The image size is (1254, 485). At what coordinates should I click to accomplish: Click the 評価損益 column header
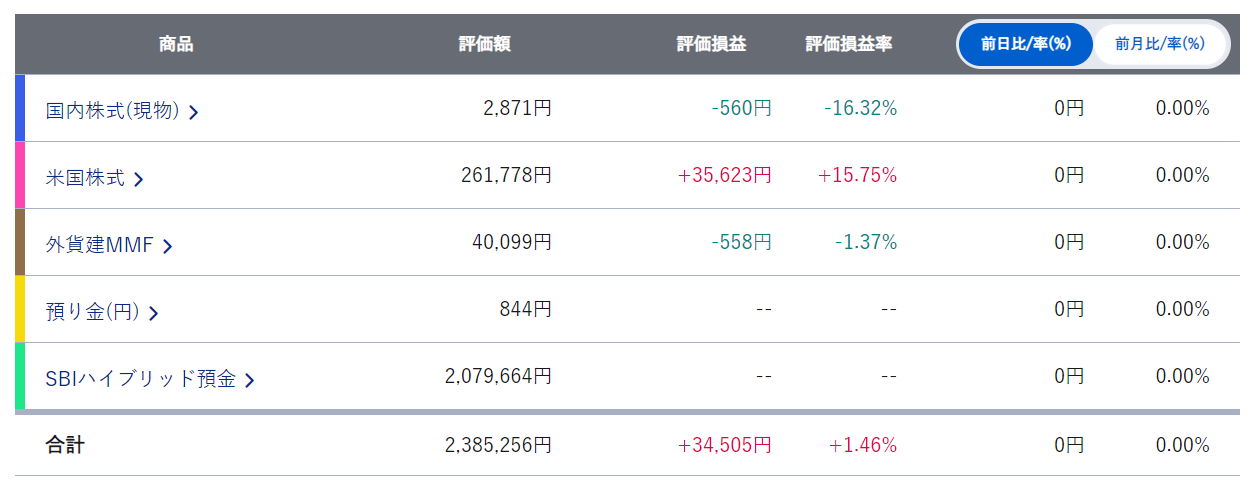click(x=711, y=44)
